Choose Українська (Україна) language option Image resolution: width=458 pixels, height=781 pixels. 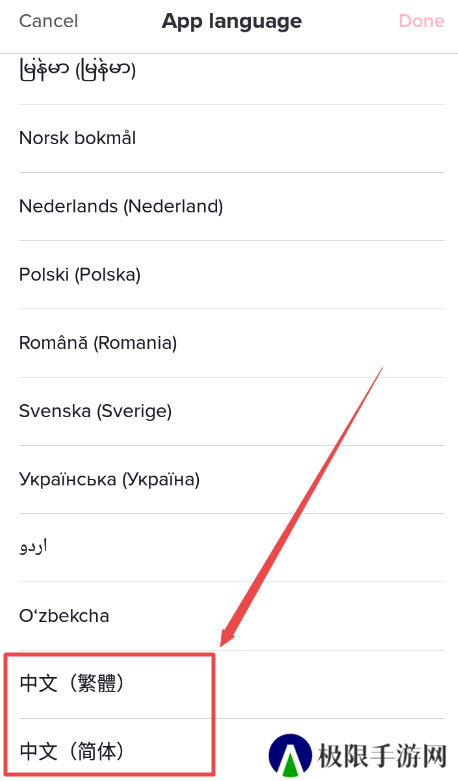[x=231, y=479]
